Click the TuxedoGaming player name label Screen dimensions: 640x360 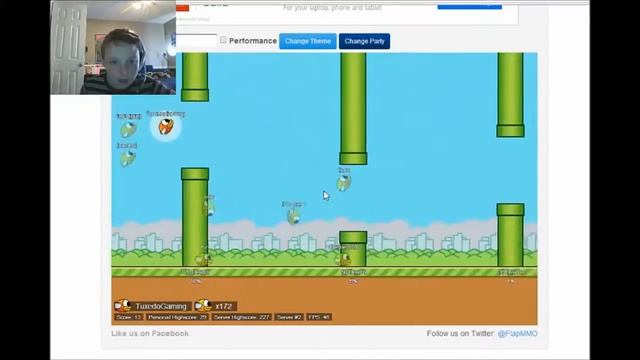tap(161, 306)
